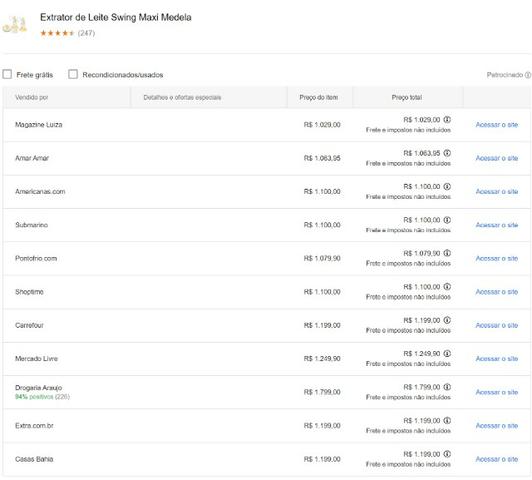Image resolution: width=532 pixels, height=480 pixels.
Task: Click info icon for Shoptime total price
Action: [447, 287]
